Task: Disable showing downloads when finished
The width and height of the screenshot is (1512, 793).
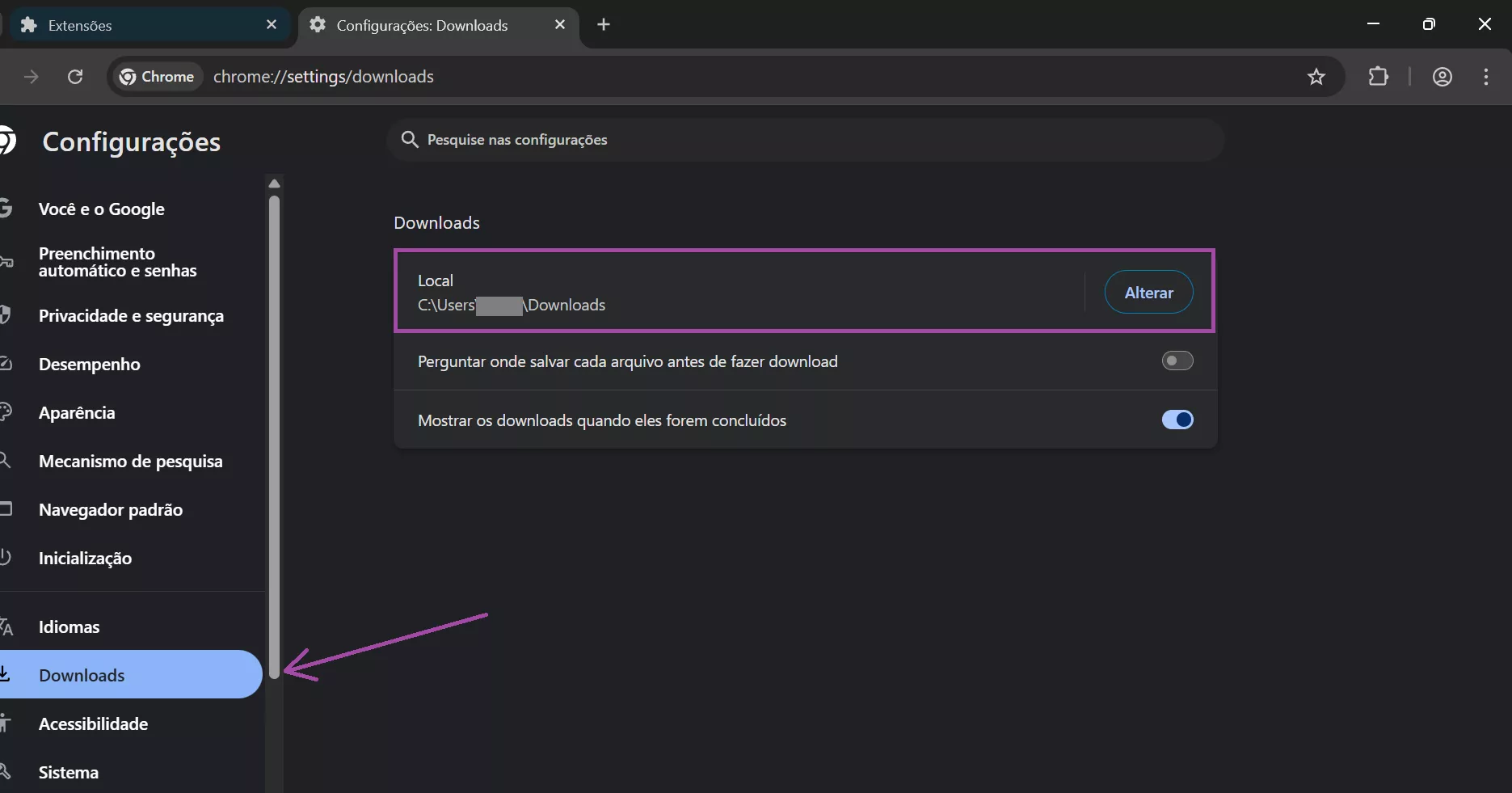Action: 1177,420
